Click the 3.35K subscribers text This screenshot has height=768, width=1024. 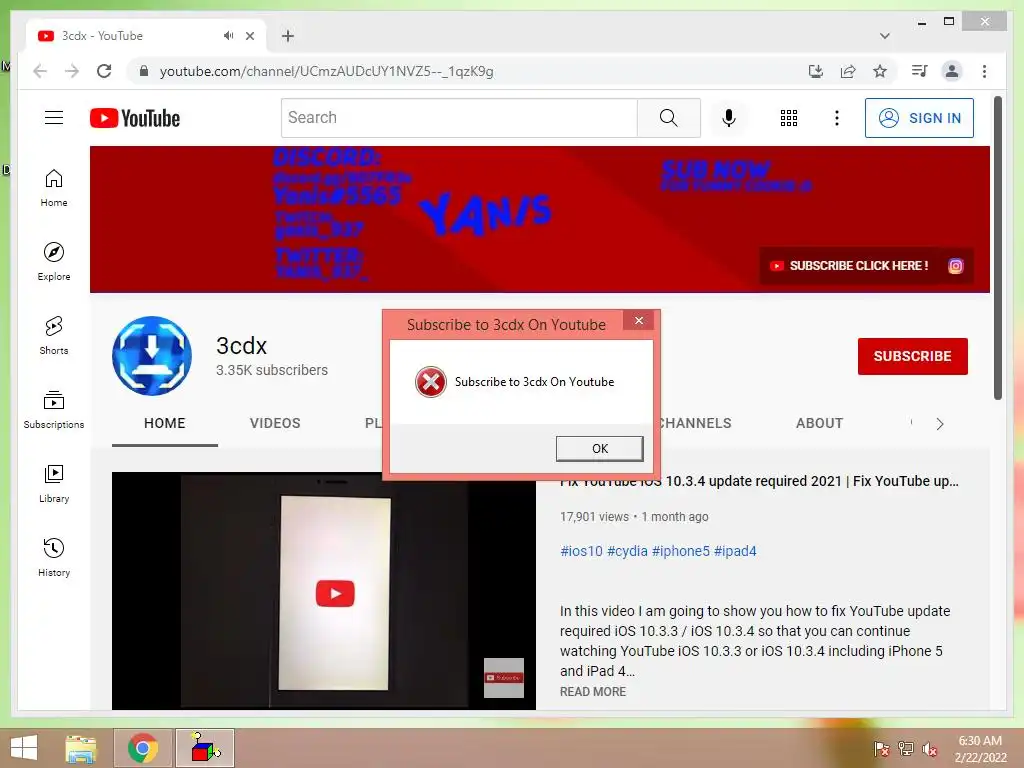click(x=272, y=370)
